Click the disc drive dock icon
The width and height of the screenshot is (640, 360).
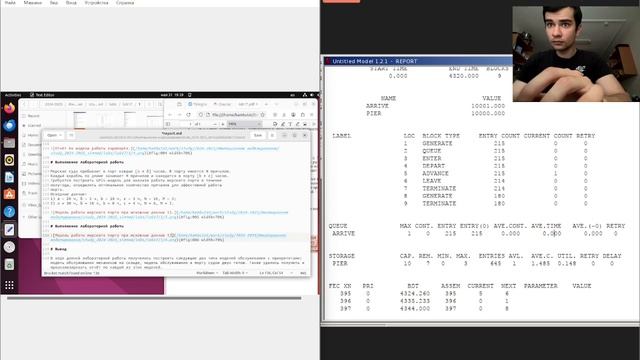click(9, 247)
